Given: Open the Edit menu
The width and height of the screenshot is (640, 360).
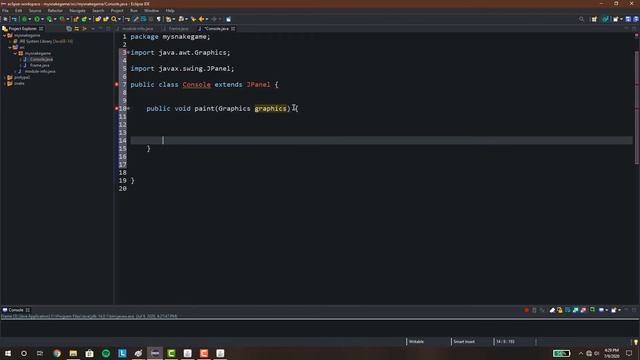Looking at the screenshot, I should [x=18, y=11].
